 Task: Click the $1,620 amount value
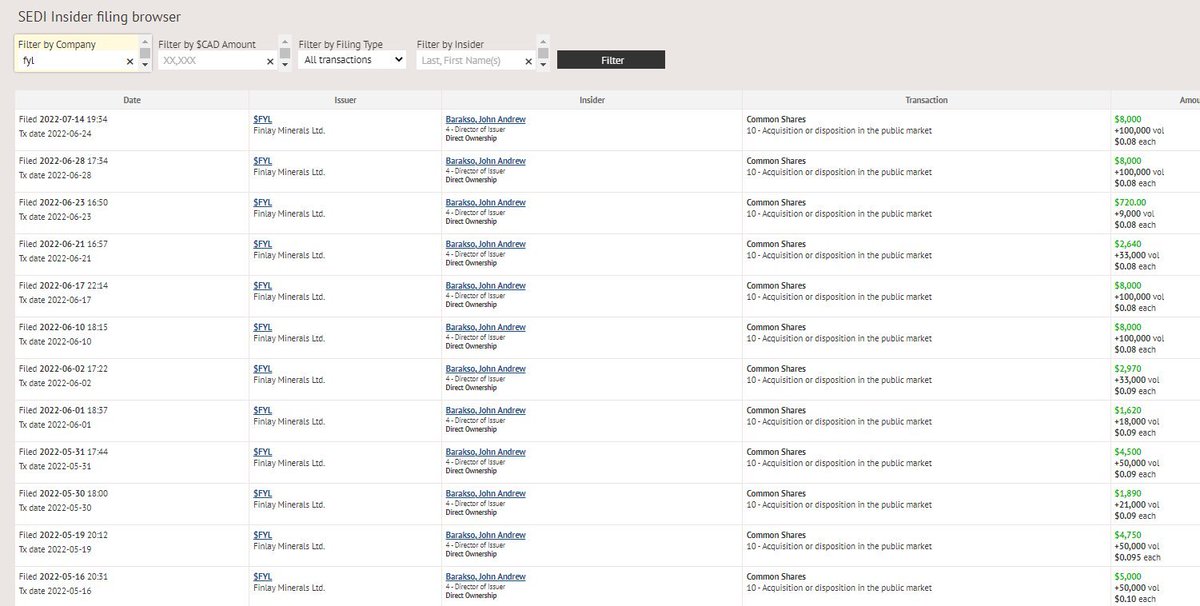pos(1127,411)
